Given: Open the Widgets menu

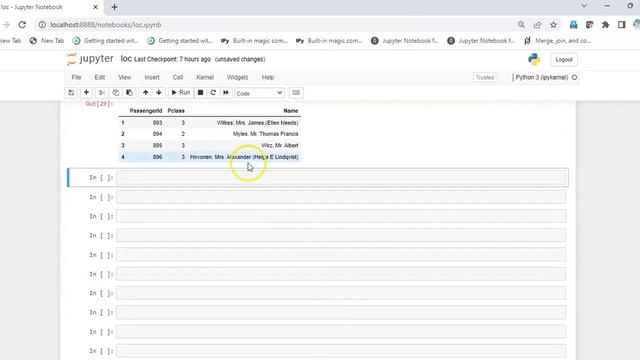Looking at the screenshot, I should click(x=237, y=77).
